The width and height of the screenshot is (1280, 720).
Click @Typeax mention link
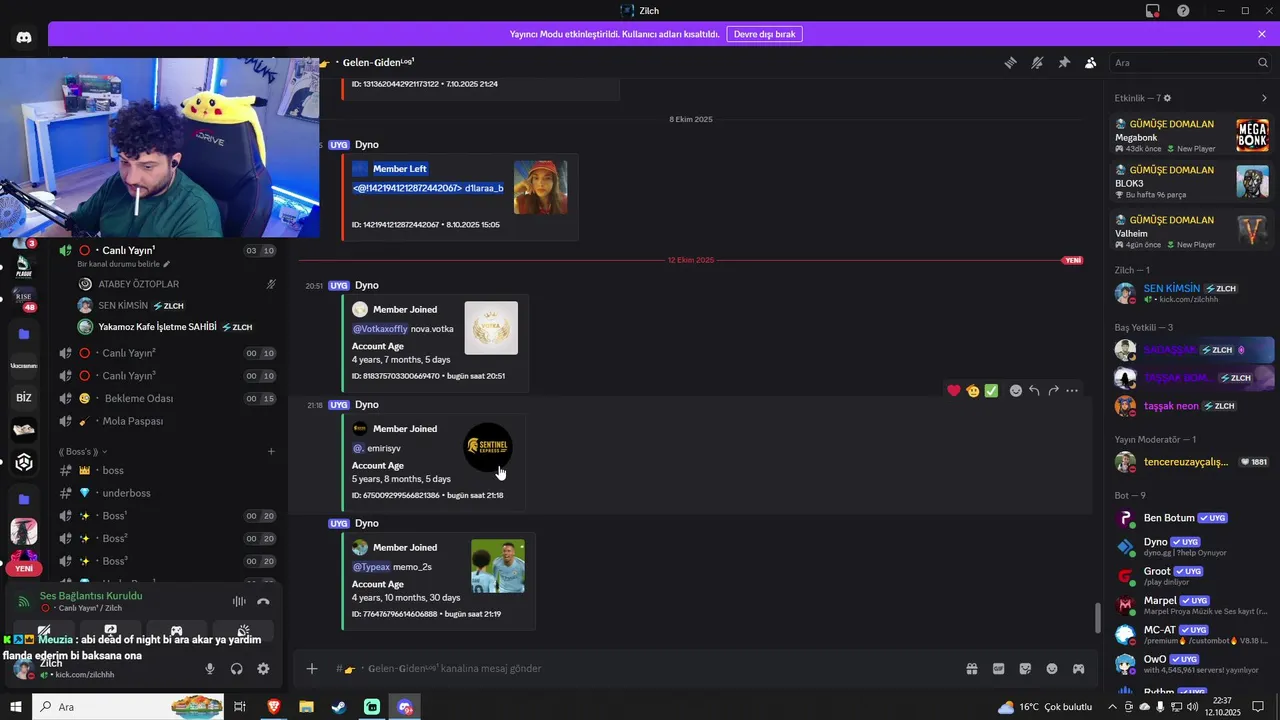(371, 567)
